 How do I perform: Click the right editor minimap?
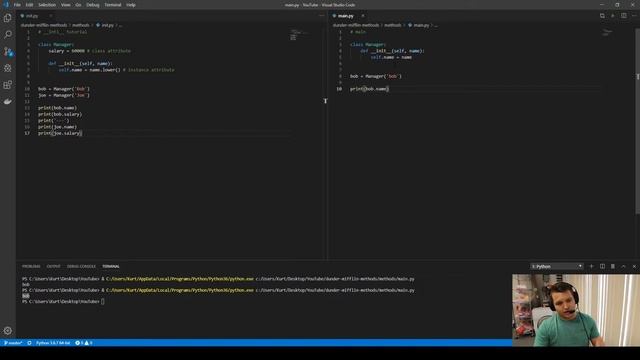(x=608, y=33)
